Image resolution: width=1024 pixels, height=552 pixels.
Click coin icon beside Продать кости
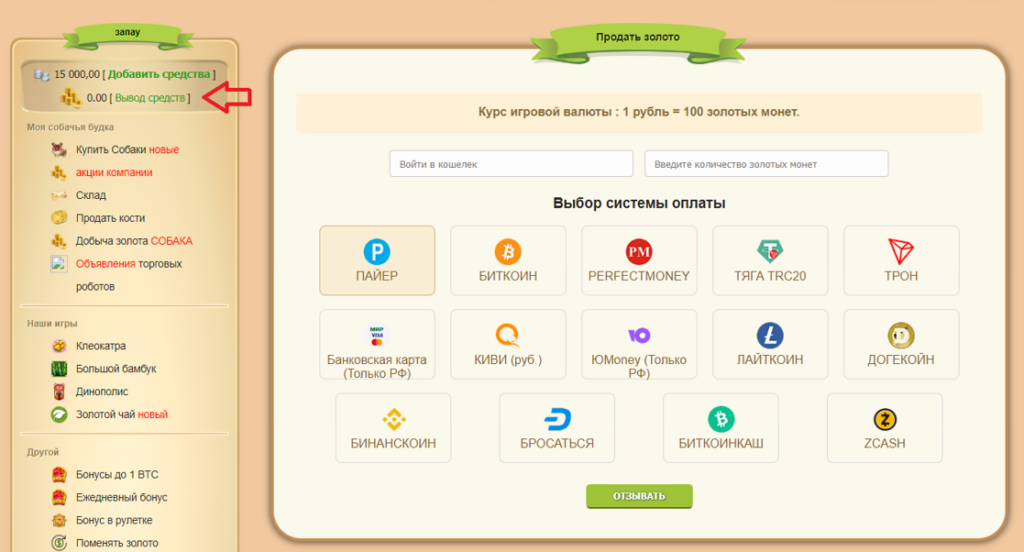point(59,218)
